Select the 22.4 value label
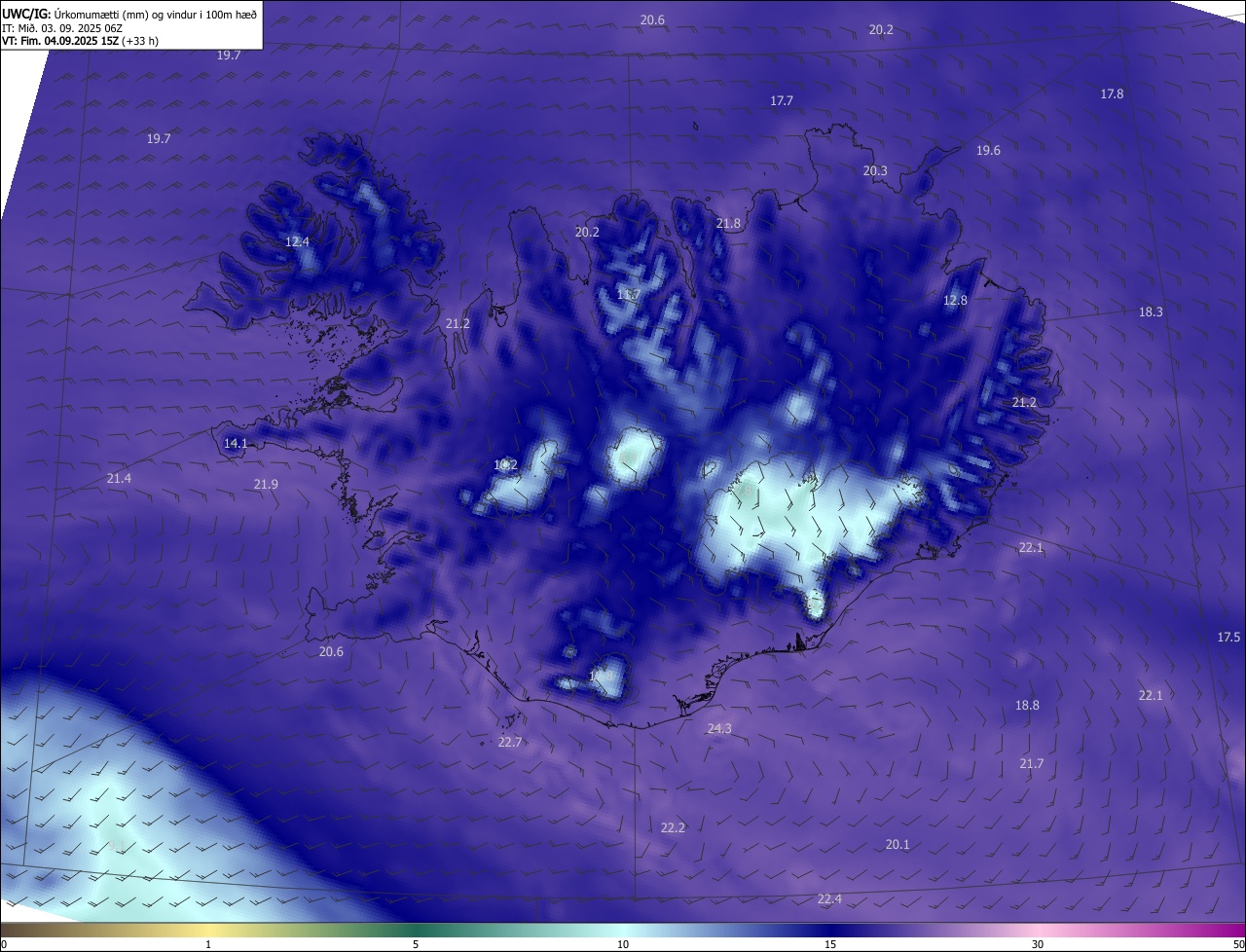This screenshot has height=952, width=1246. point(829,899)
